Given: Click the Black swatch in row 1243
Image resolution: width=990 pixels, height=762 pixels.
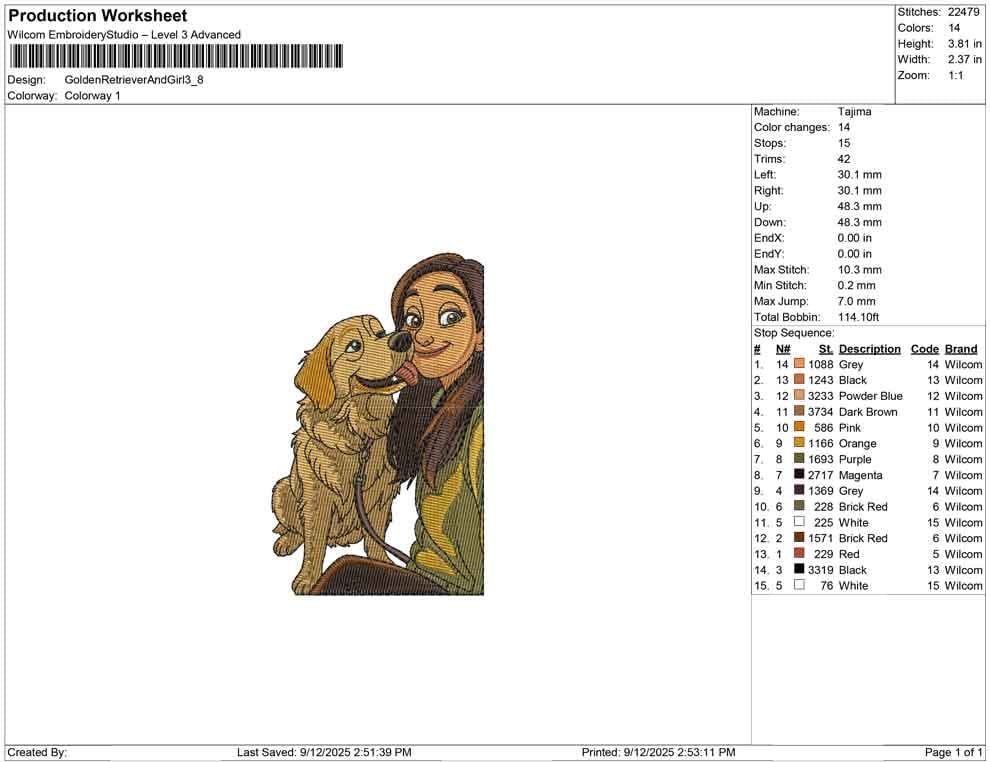Looking at the screenshot, I should (799, 379).
